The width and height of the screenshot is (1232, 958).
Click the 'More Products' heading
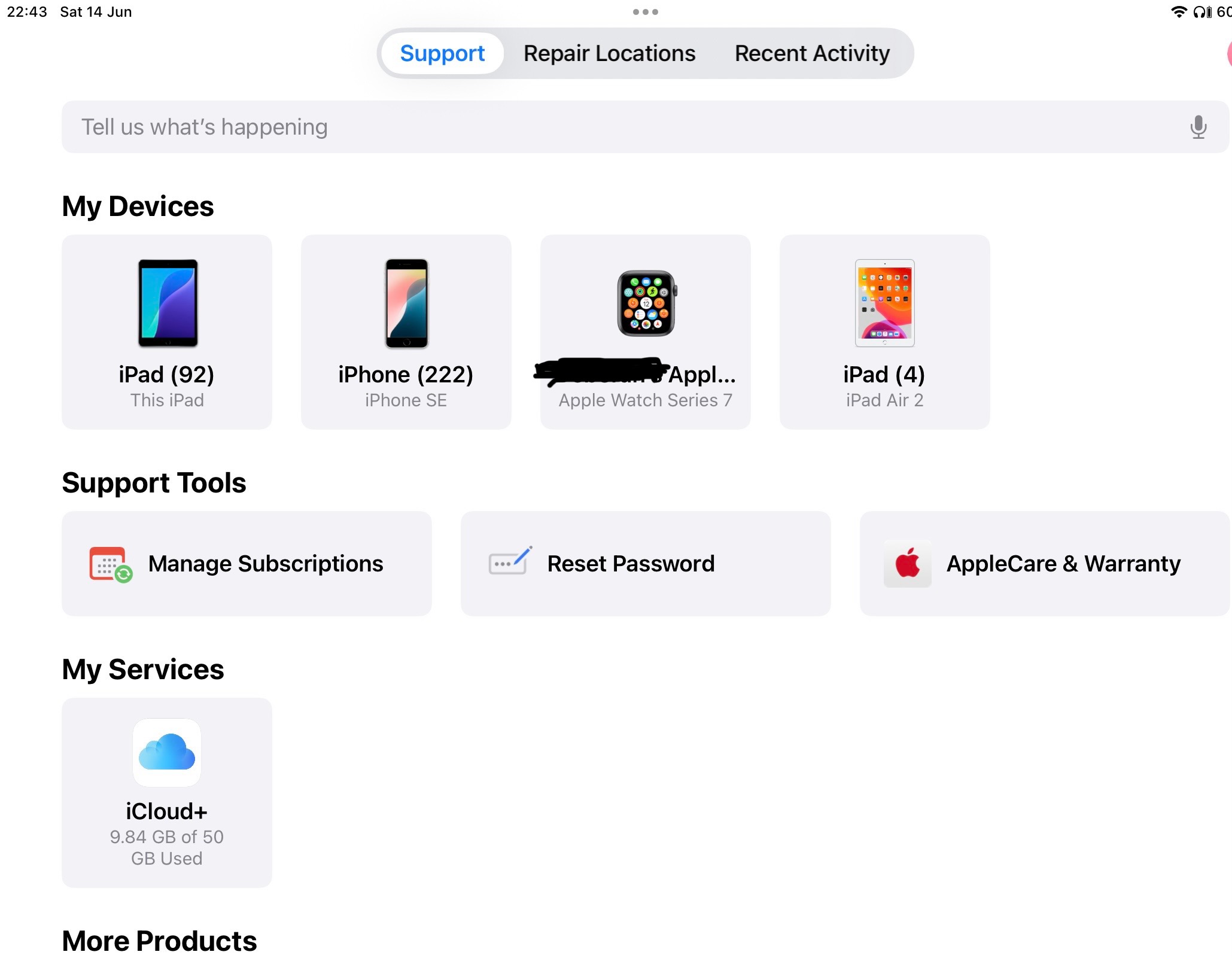pyautogui.click(x=159, y=941)
